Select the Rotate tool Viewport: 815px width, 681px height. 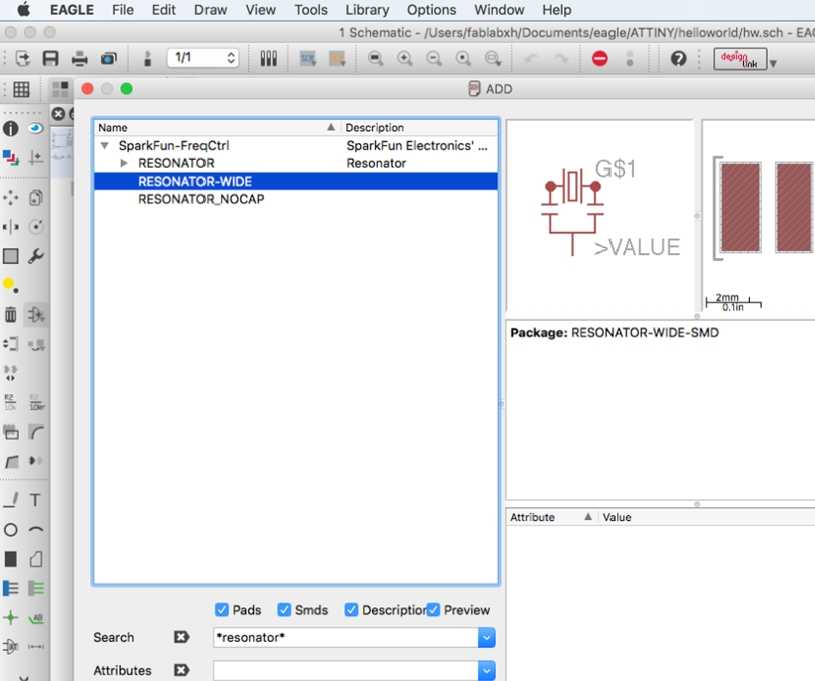click(35, 227)
